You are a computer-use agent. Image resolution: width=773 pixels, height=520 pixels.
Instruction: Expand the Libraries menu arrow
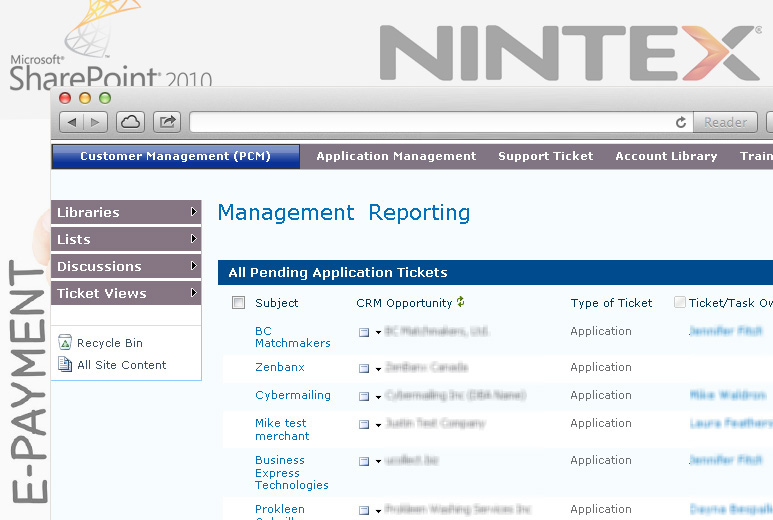(194, 211)
